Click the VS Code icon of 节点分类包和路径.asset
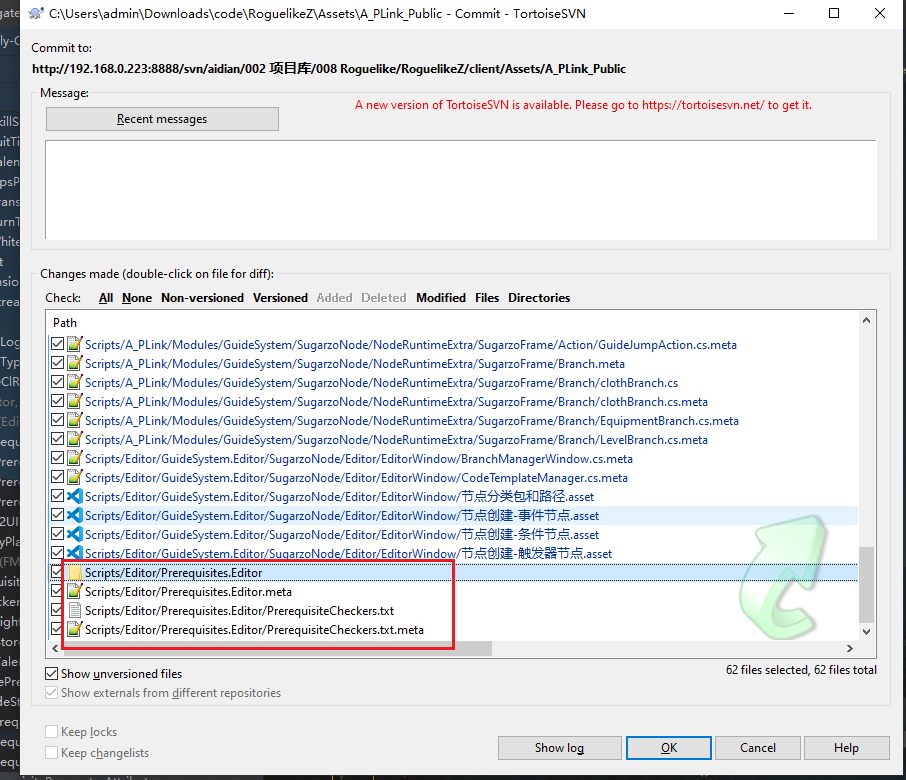906x780 pixels. pyautogui.click(x=74, y=497)
